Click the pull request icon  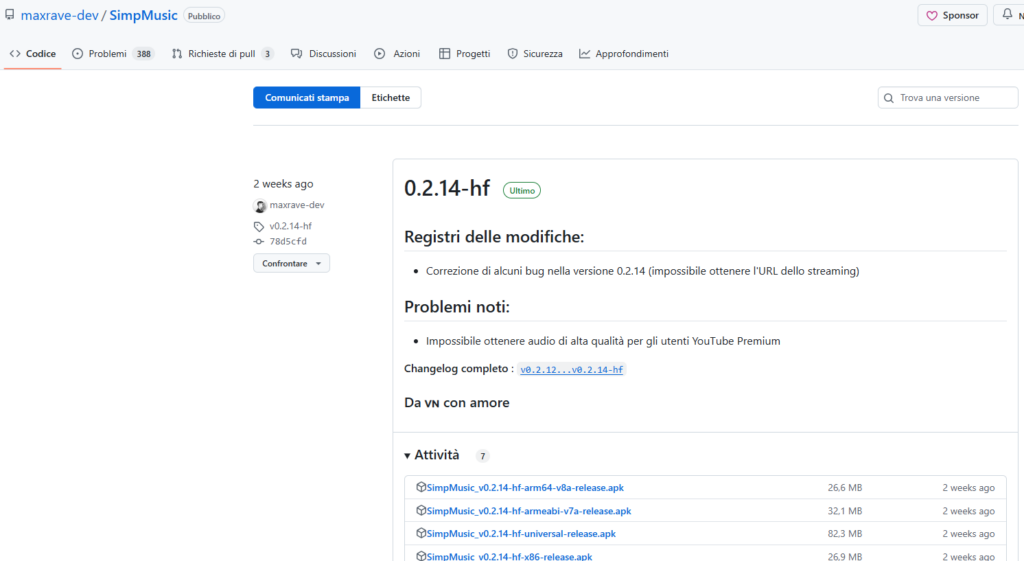[x=177, y=54]
